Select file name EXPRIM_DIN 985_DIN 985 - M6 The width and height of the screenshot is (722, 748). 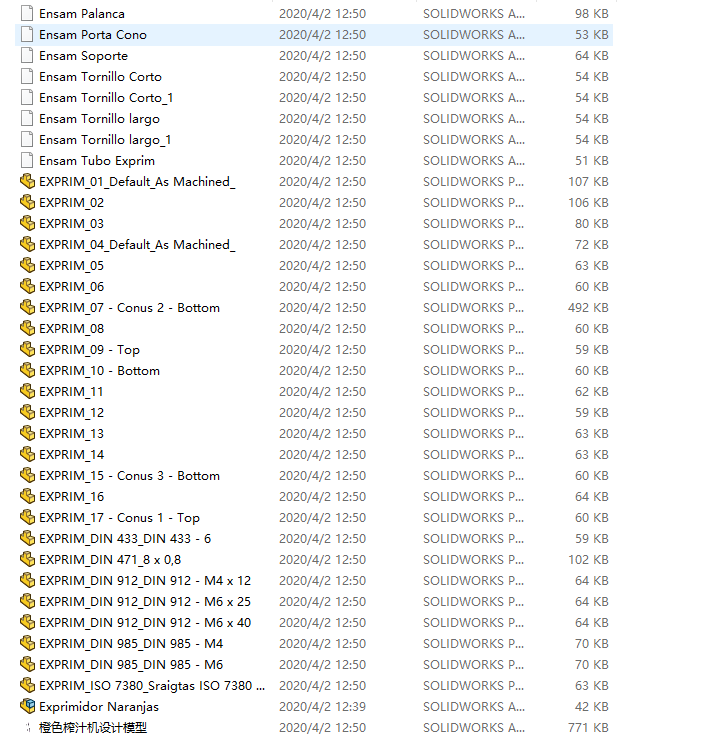pyautogui.click(x=131, y=665)
